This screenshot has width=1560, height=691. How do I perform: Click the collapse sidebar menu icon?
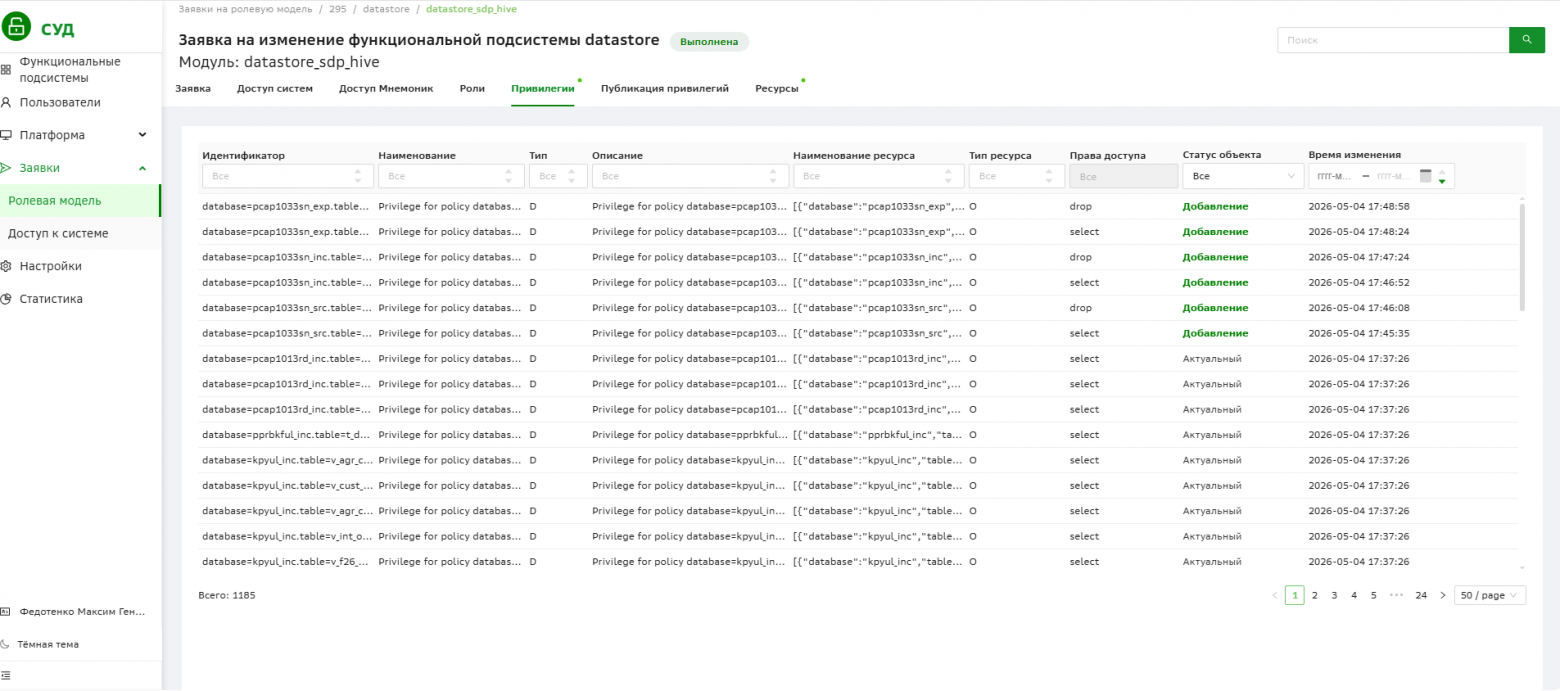point(6,677)
